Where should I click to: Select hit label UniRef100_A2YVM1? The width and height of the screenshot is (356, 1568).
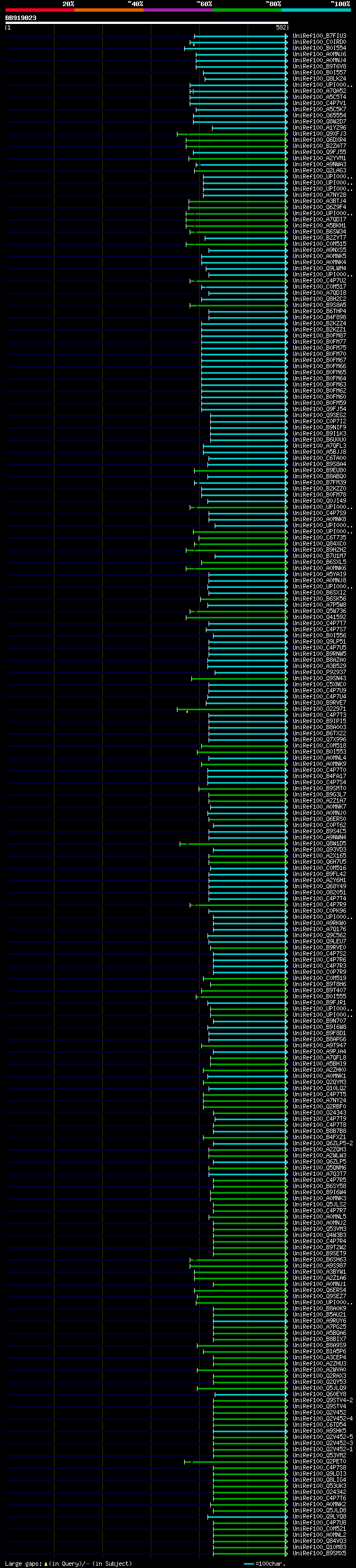tap(319, 159)
